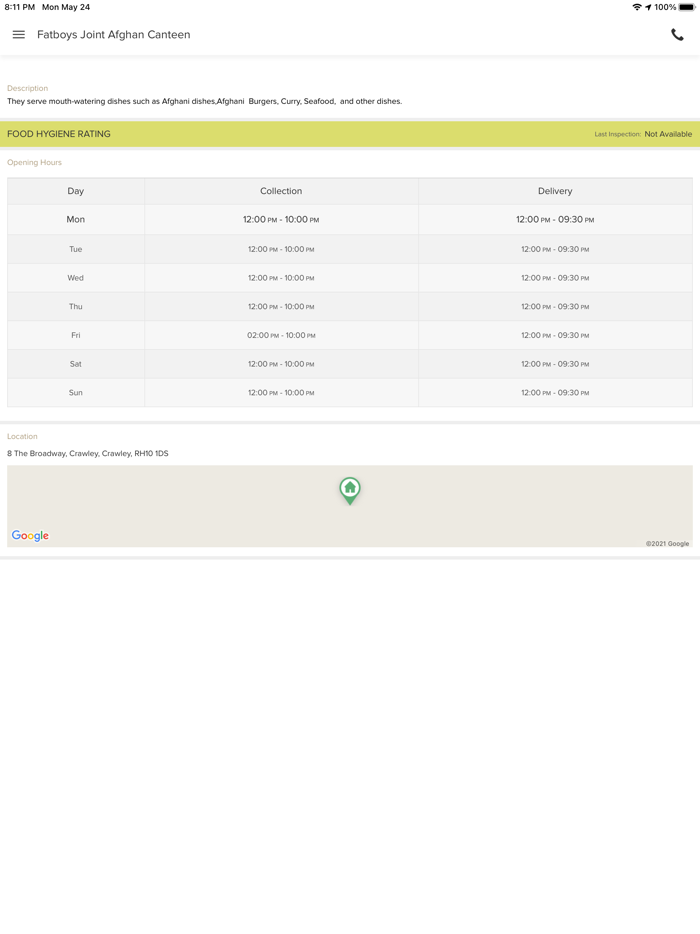Tap the battery indicator
The image size is (700, 934).
click(686, 7)
